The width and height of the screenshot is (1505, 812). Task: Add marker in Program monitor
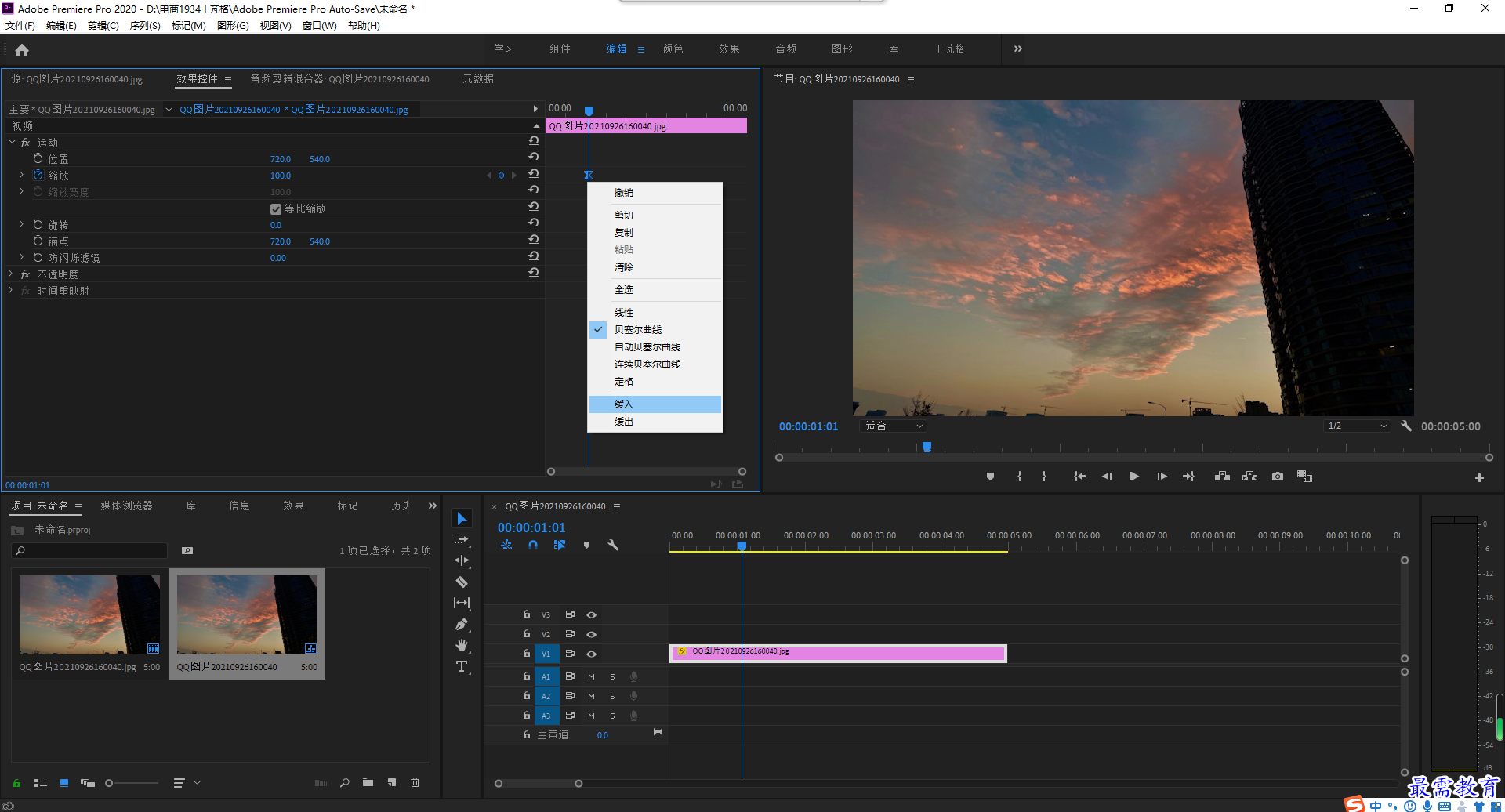tap(990, 477)
